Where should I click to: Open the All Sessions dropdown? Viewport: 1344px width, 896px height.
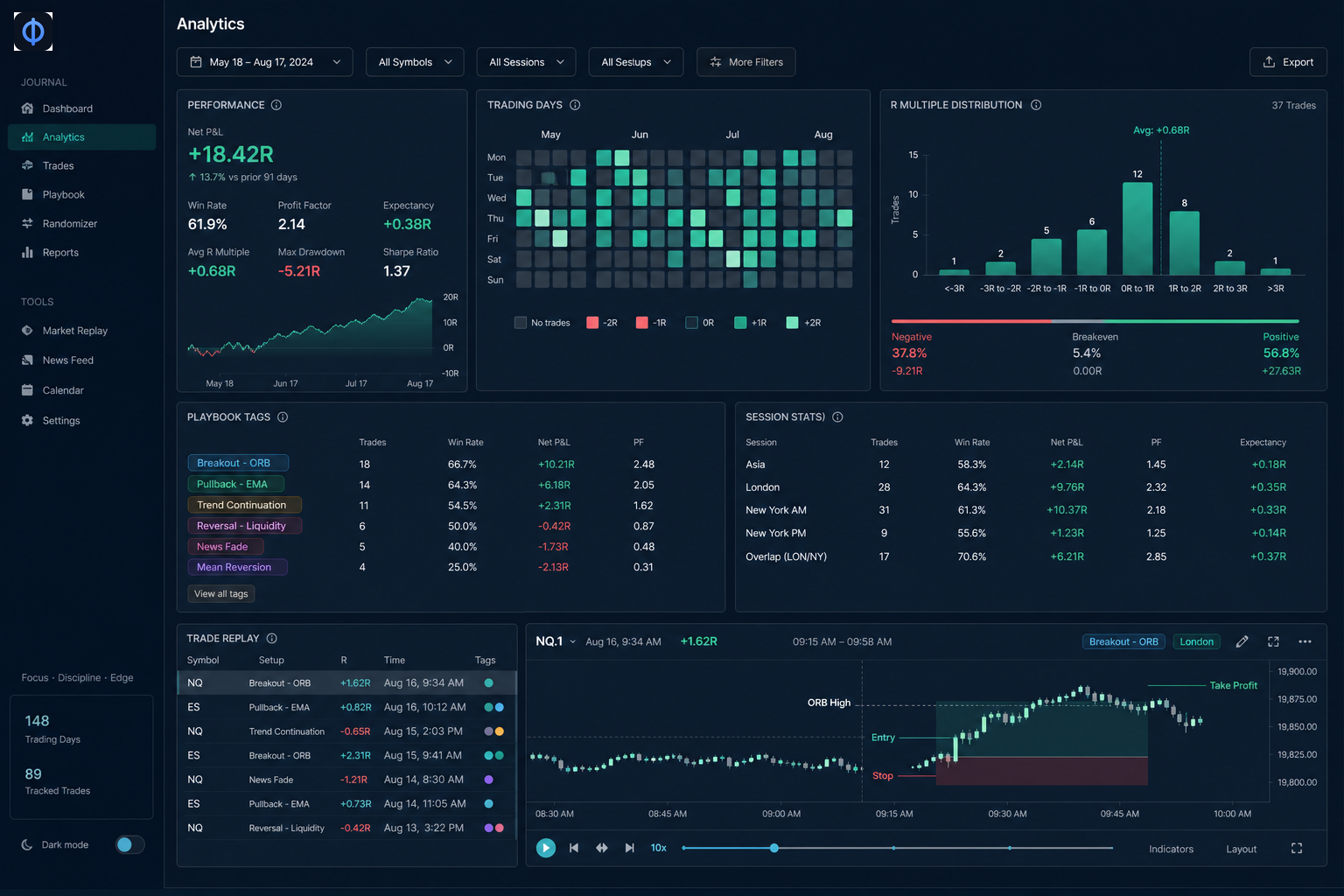[527, 62]
